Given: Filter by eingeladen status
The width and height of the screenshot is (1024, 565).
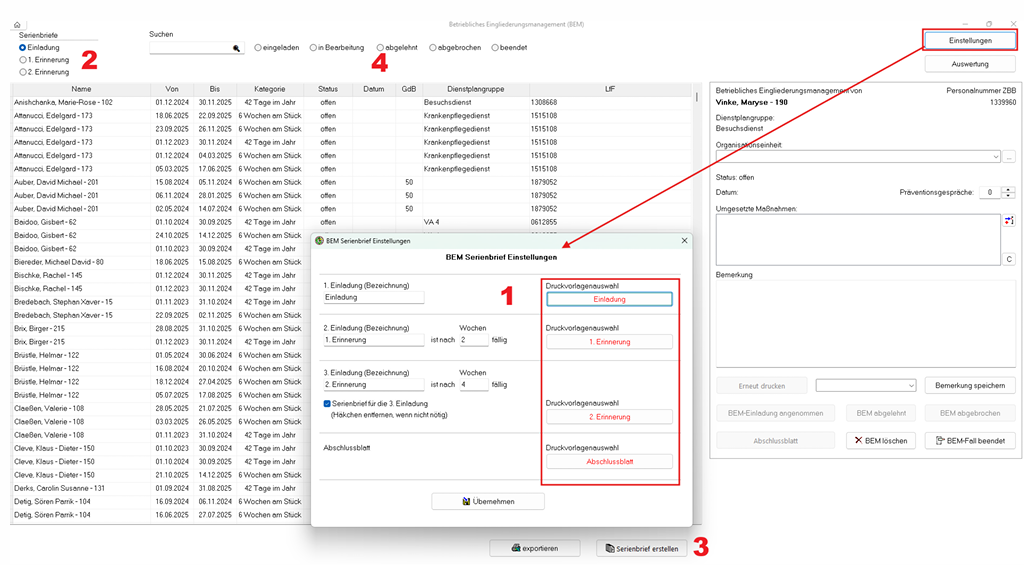Looking at the screenshot, I should (258, 48).
